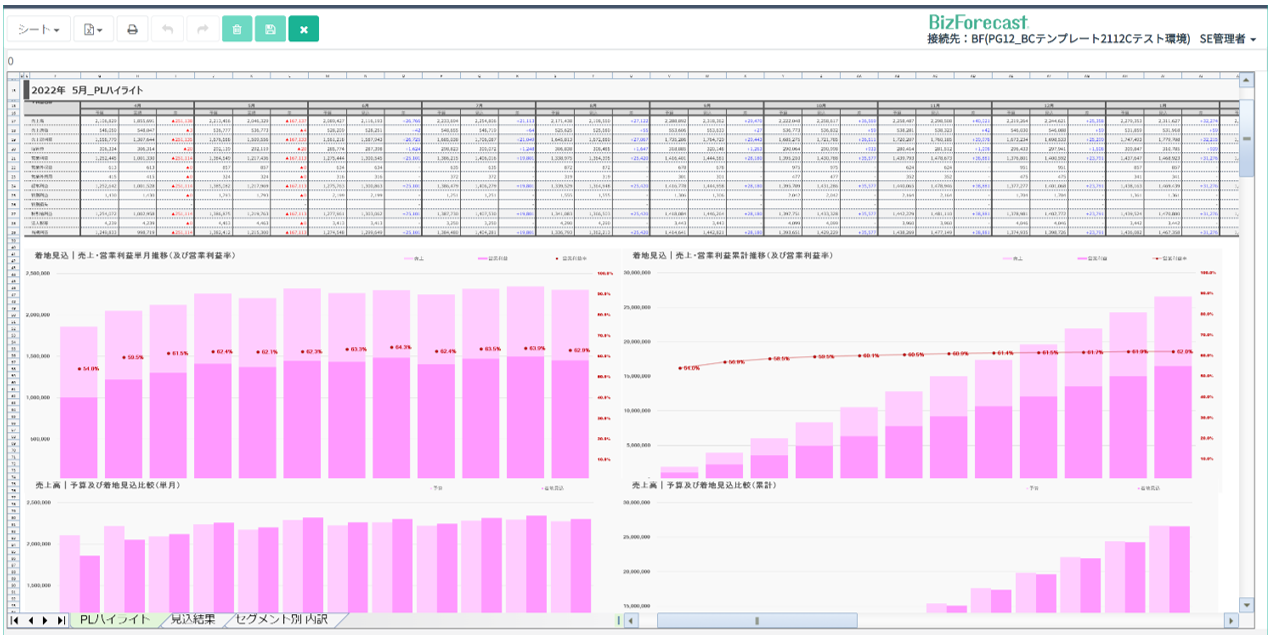Click the horizontal scrollbar thumb
The width and height of the screenshot is (1269, 635).
coord(756,621)
